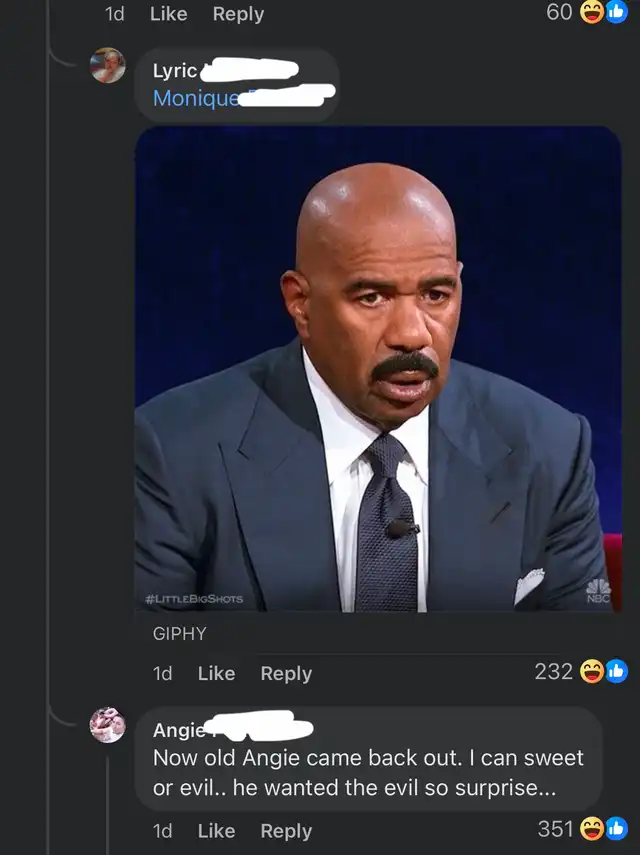Click the GIPHY source label
The height and width of the screenshot is (855, 640).
pos(179,633)
